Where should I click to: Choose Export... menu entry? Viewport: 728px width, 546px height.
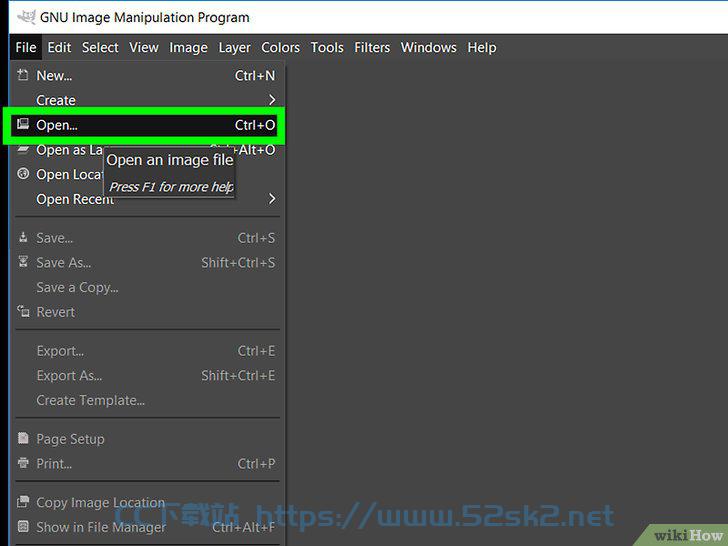[147, 351]
